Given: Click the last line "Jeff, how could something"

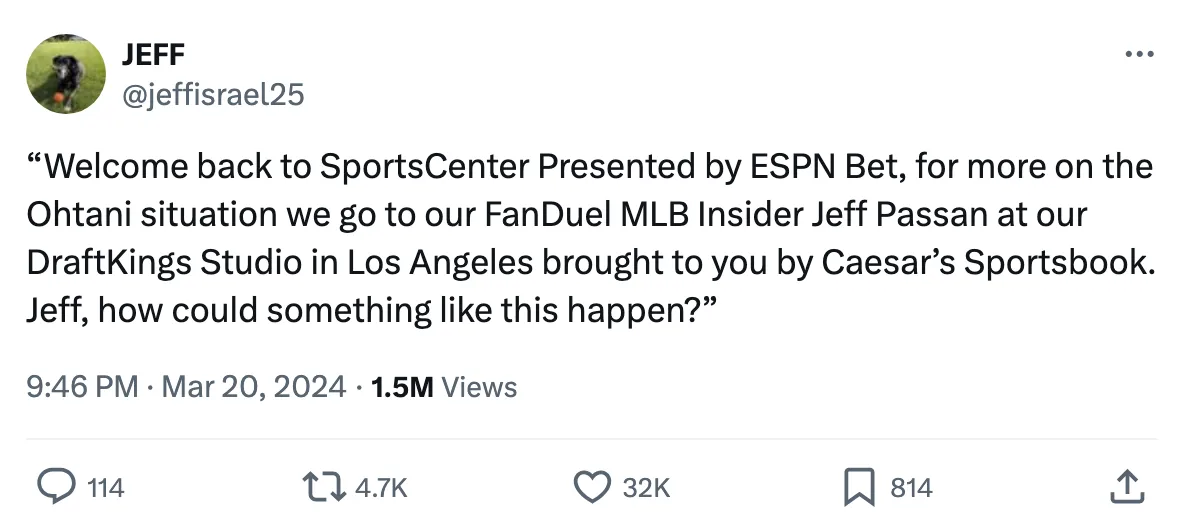Looking at the screenshot, I should [x=229, y=310].
